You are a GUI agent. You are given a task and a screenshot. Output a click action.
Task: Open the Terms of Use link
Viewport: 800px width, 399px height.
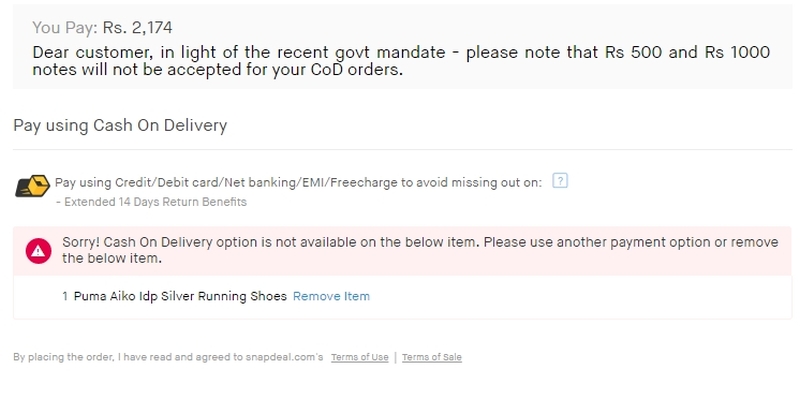click(360, 357)
